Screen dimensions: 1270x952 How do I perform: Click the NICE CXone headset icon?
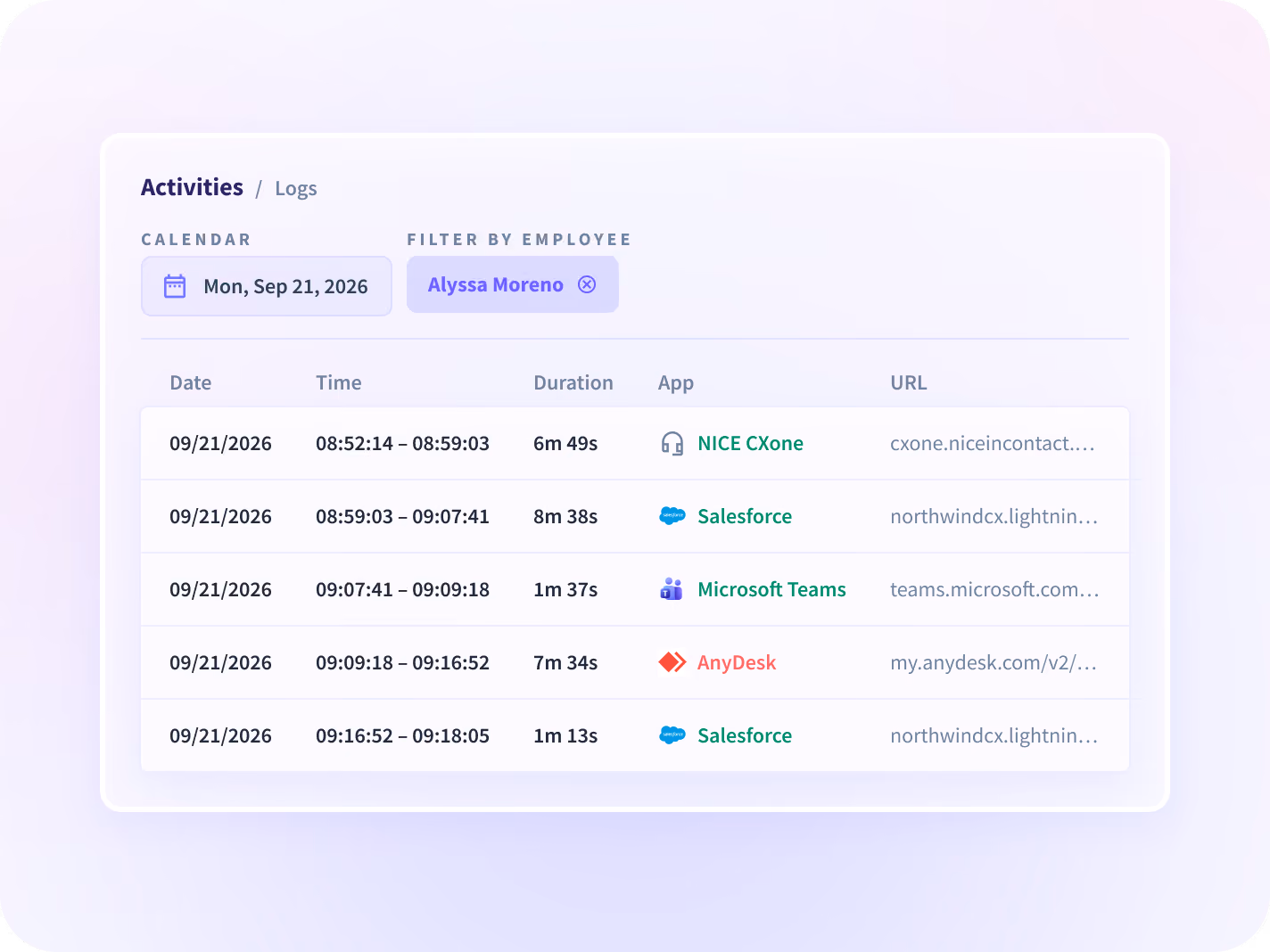click(x=672, y=443)
